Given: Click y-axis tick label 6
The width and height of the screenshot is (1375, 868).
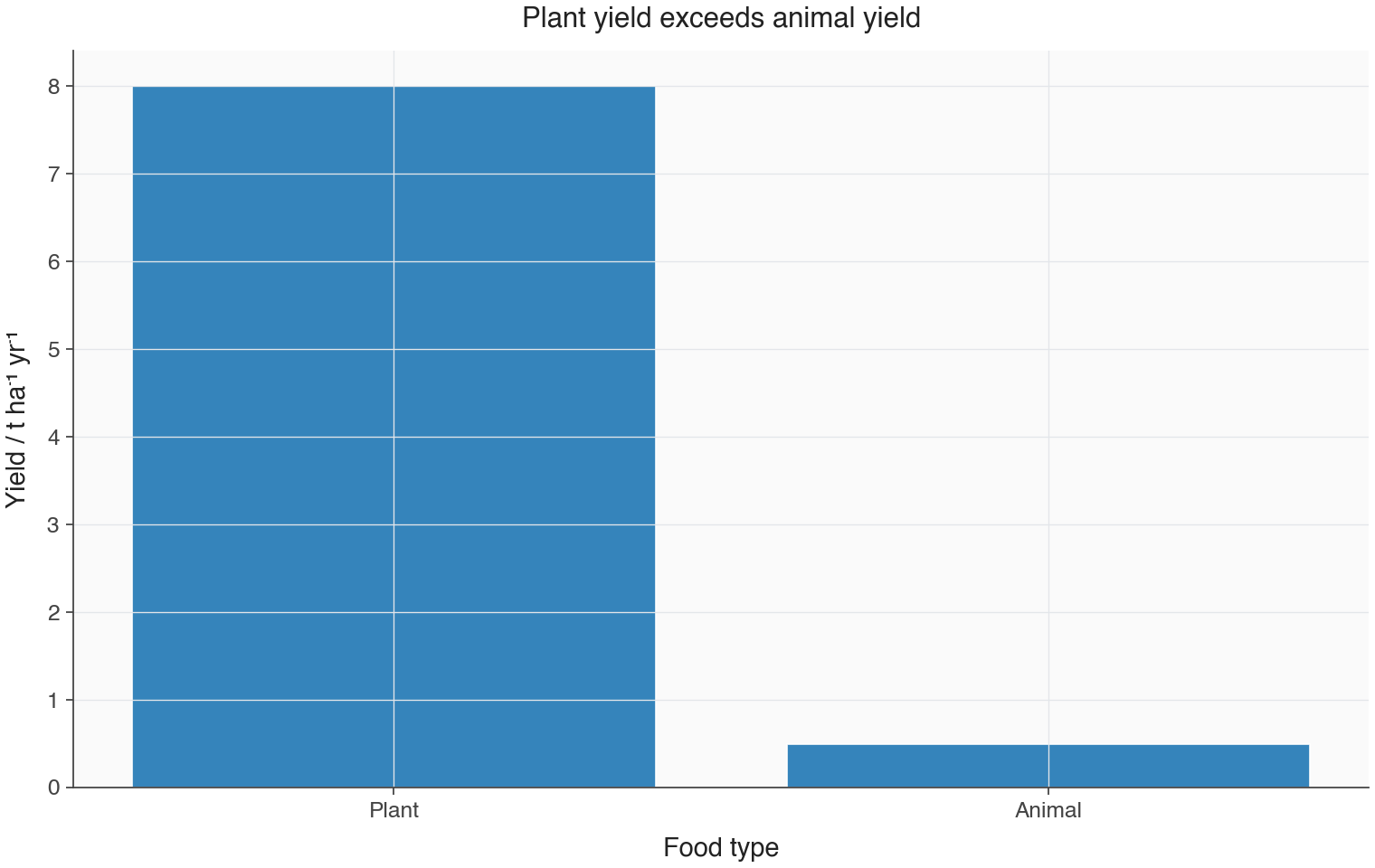Looking at the screenshot, I should (54, 262).
